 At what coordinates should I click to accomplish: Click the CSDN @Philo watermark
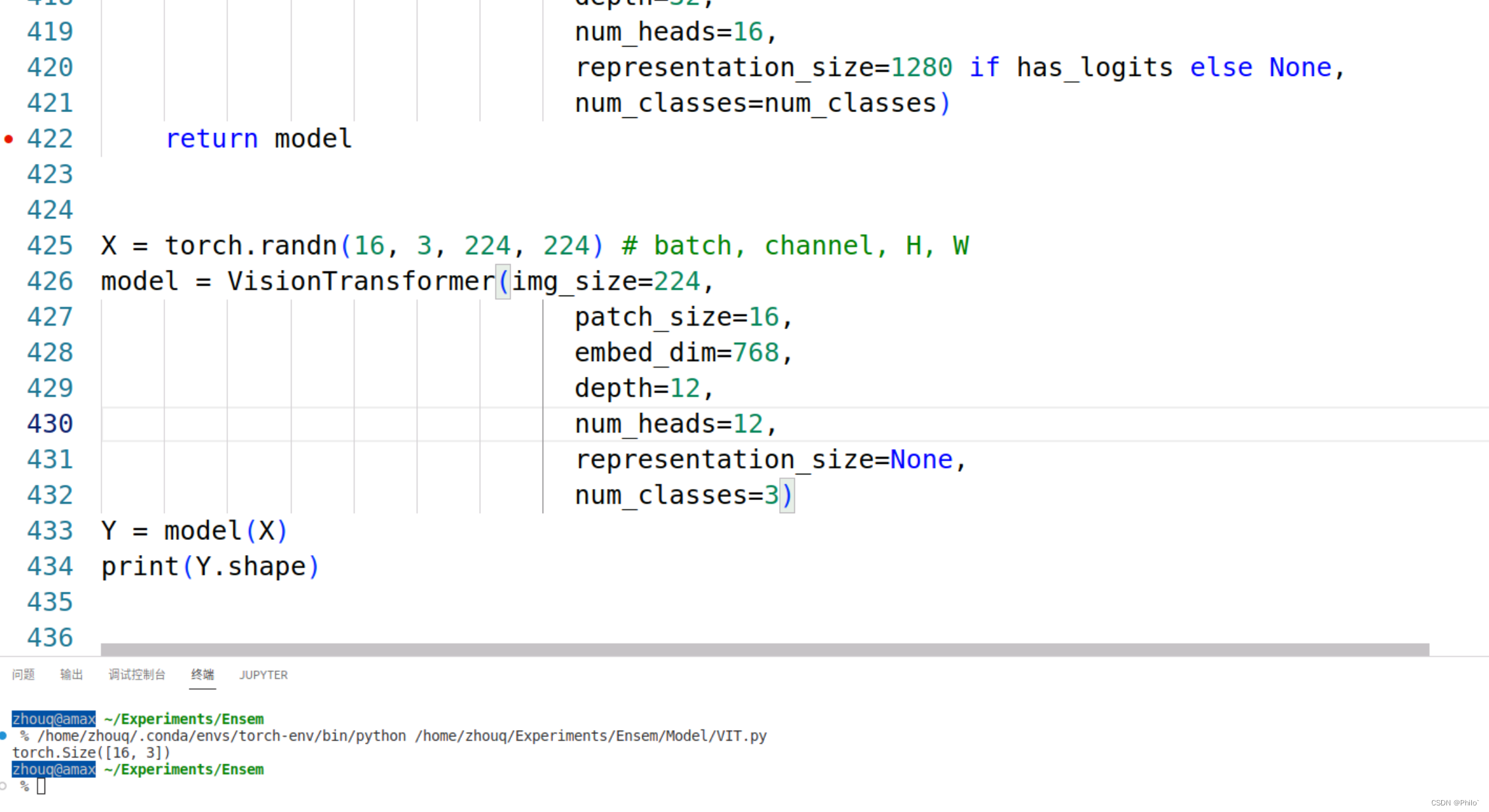1454,803
